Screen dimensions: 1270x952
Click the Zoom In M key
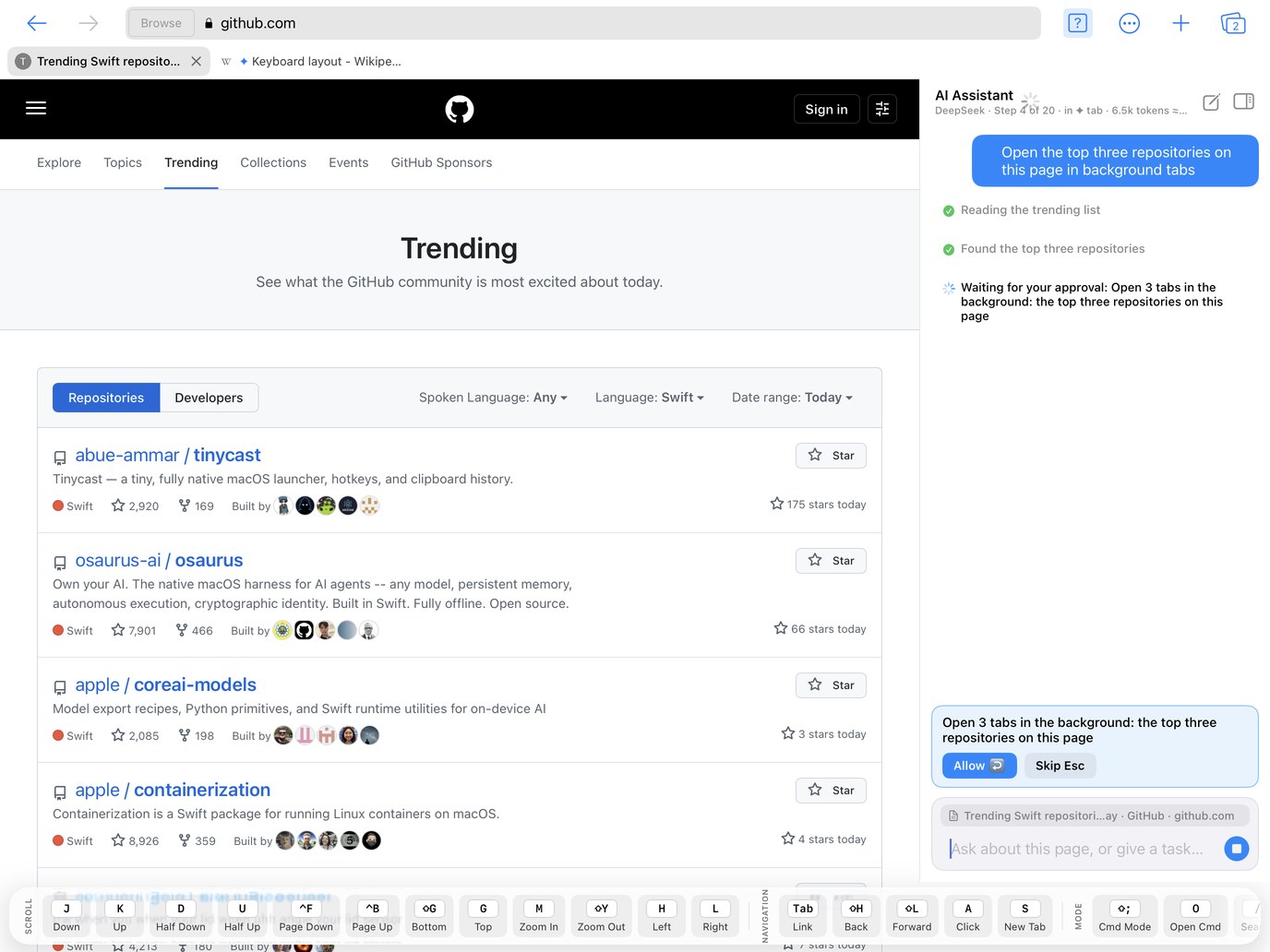click(539, 916)
